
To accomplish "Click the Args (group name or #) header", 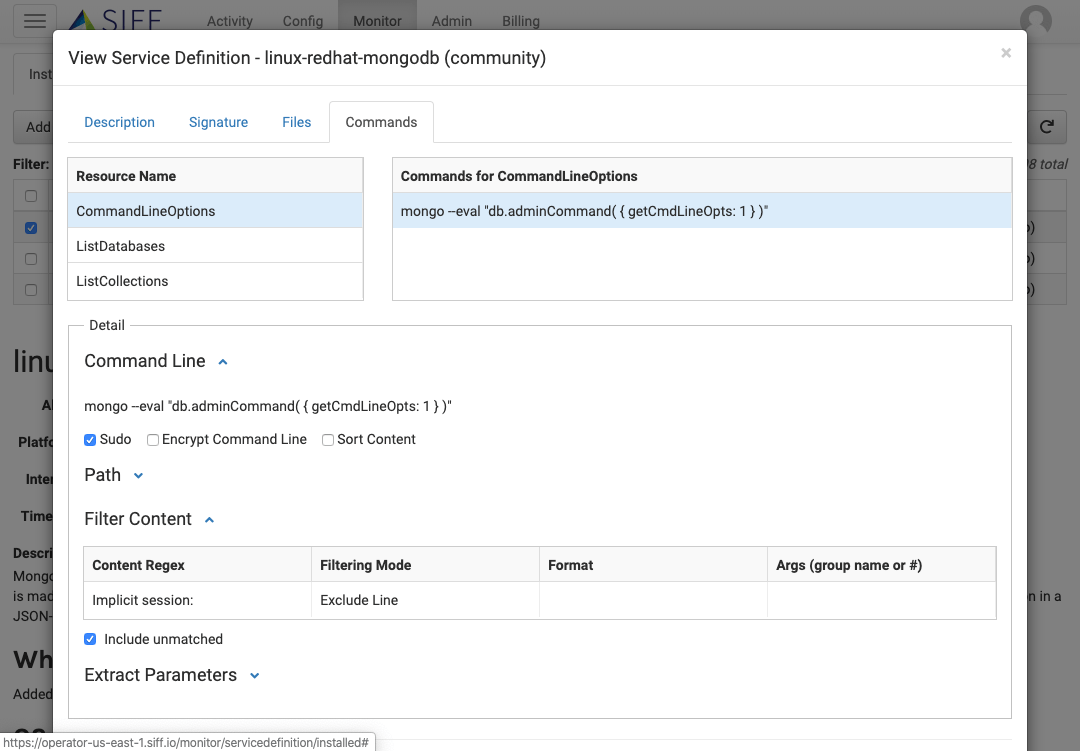I will coord(882,565).
